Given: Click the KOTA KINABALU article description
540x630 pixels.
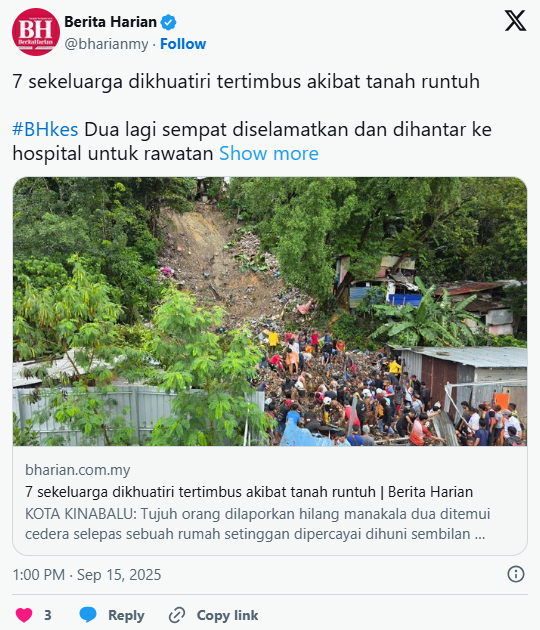Looking at the screenshot, I should 258,524.
